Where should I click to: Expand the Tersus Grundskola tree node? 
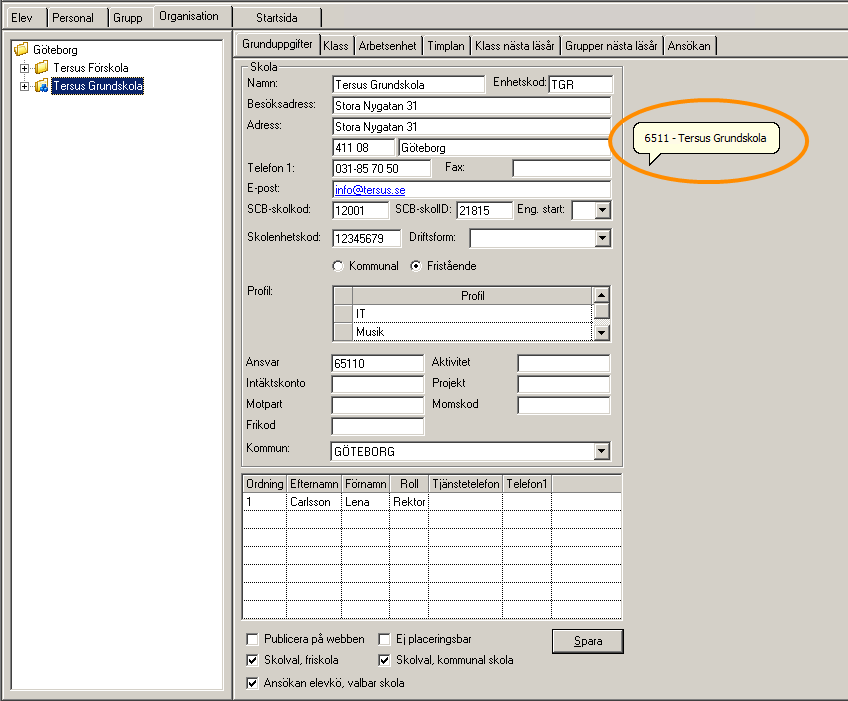point(24,86)
